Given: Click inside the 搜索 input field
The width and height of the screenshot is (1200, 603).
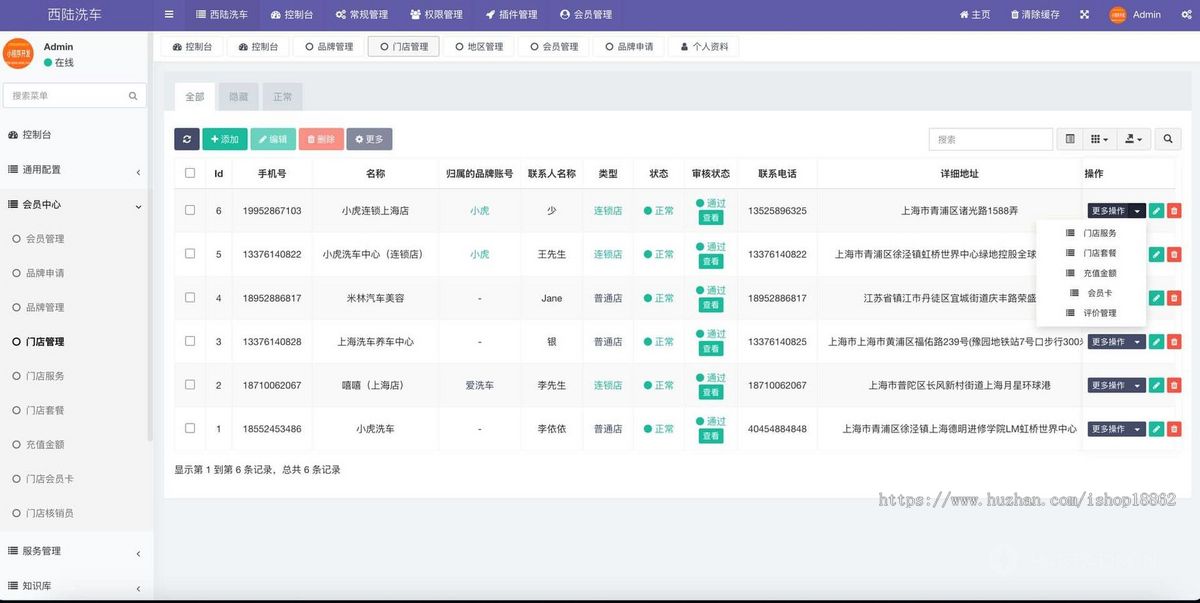Looking at the screenshot, I should pos(990,138).
